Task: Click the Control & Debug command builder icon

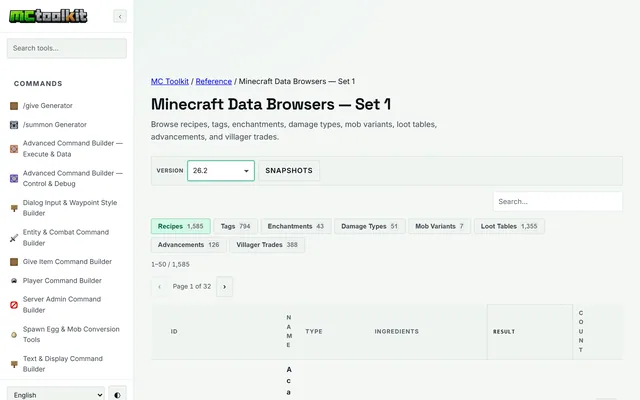Action: (14, 178)
